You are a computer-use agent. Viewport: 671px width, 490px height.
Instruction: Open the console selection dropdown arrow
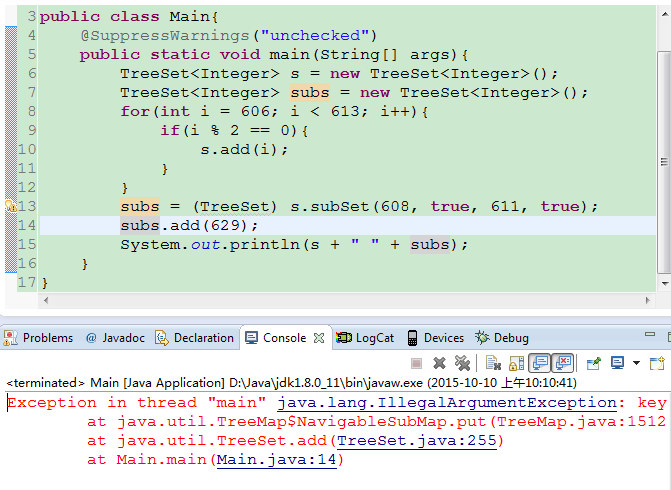point(636,363)
